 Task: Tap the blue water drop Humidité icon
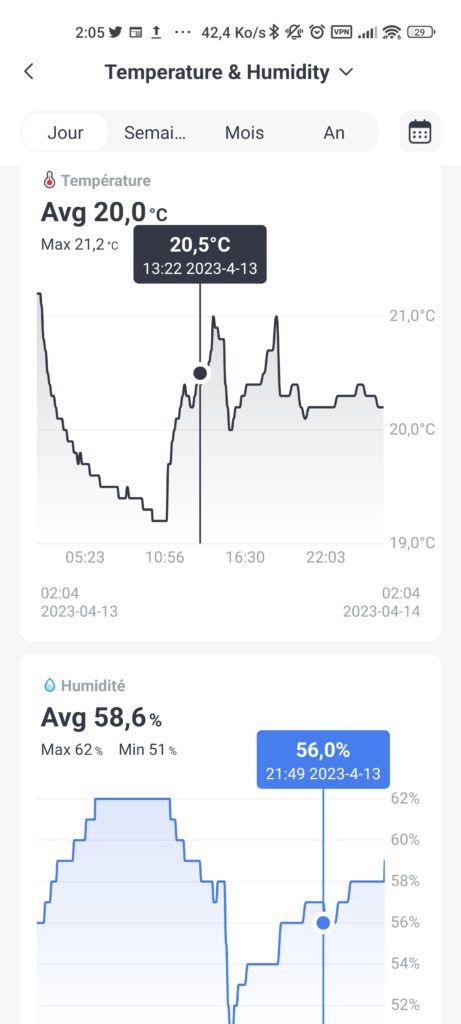point(50,686)
